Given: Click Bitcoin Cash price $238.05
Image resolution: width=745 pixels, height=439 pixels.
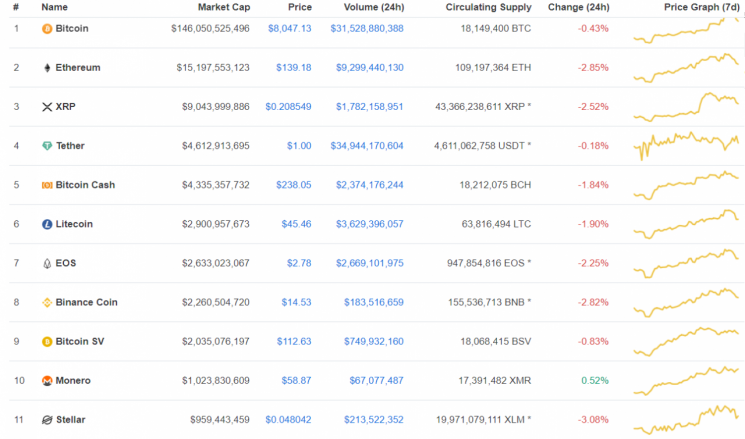Looking at the screenshot, I should point(294,185).
